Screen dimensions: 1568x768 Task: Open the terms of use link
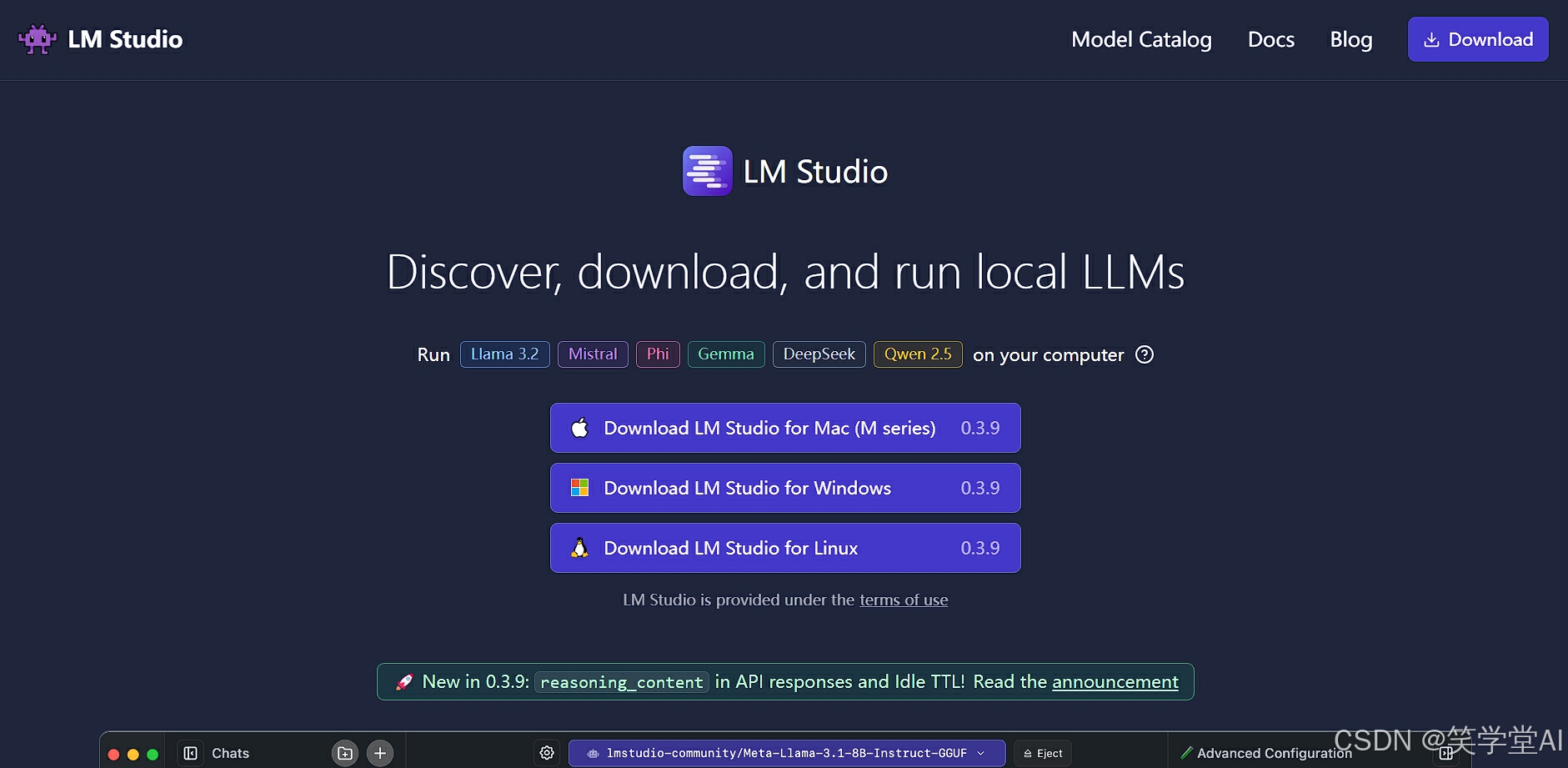coord(904,600)
